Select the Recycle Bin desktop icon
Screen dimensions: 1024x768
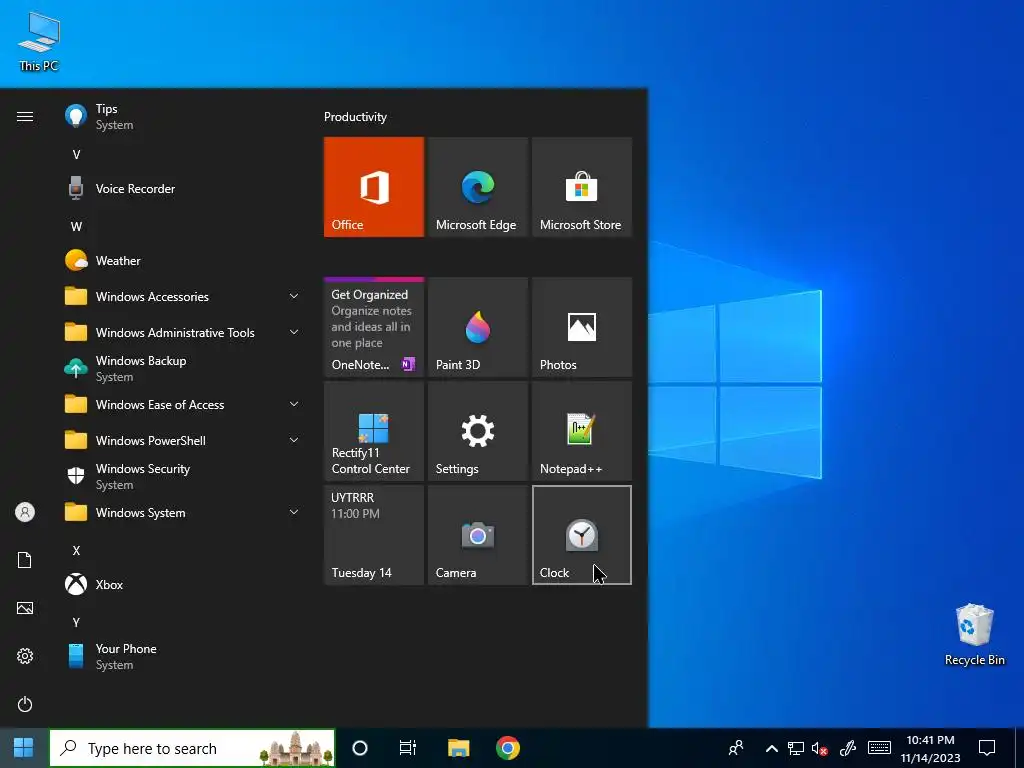[x=974, y=634]
